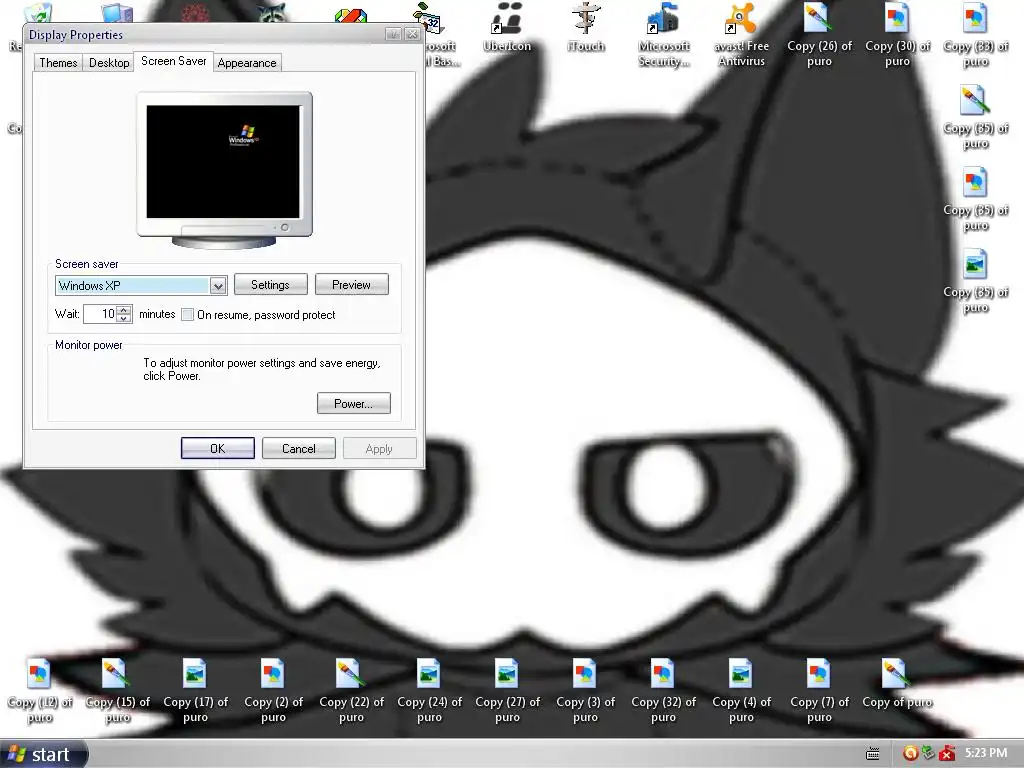Select the Screen Saver tab
The height and width of the screenshot is (768, 1024).
click(x=174, y=61)
